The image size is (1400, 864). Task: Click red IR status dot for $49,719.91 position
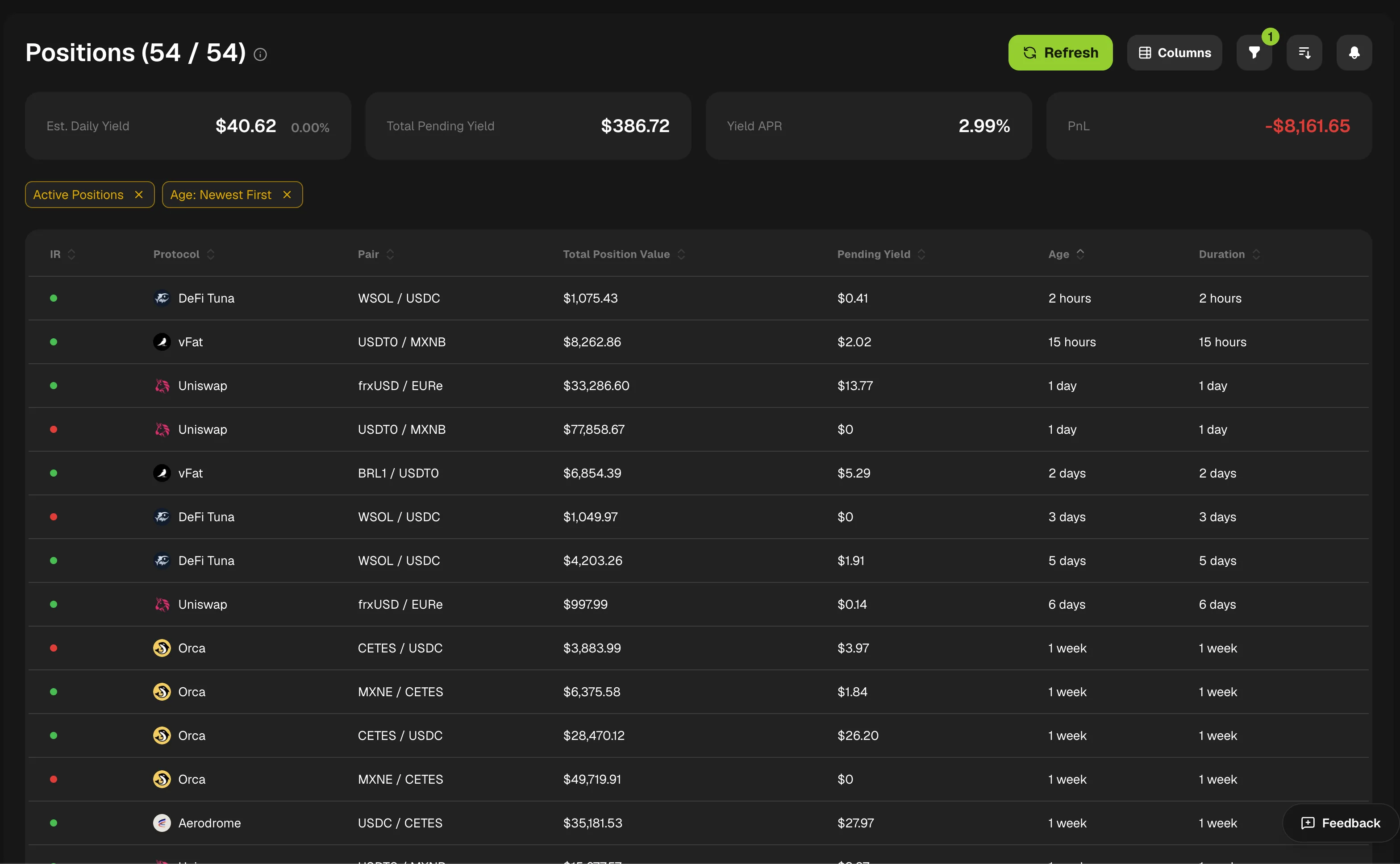[x=54, y=779]
